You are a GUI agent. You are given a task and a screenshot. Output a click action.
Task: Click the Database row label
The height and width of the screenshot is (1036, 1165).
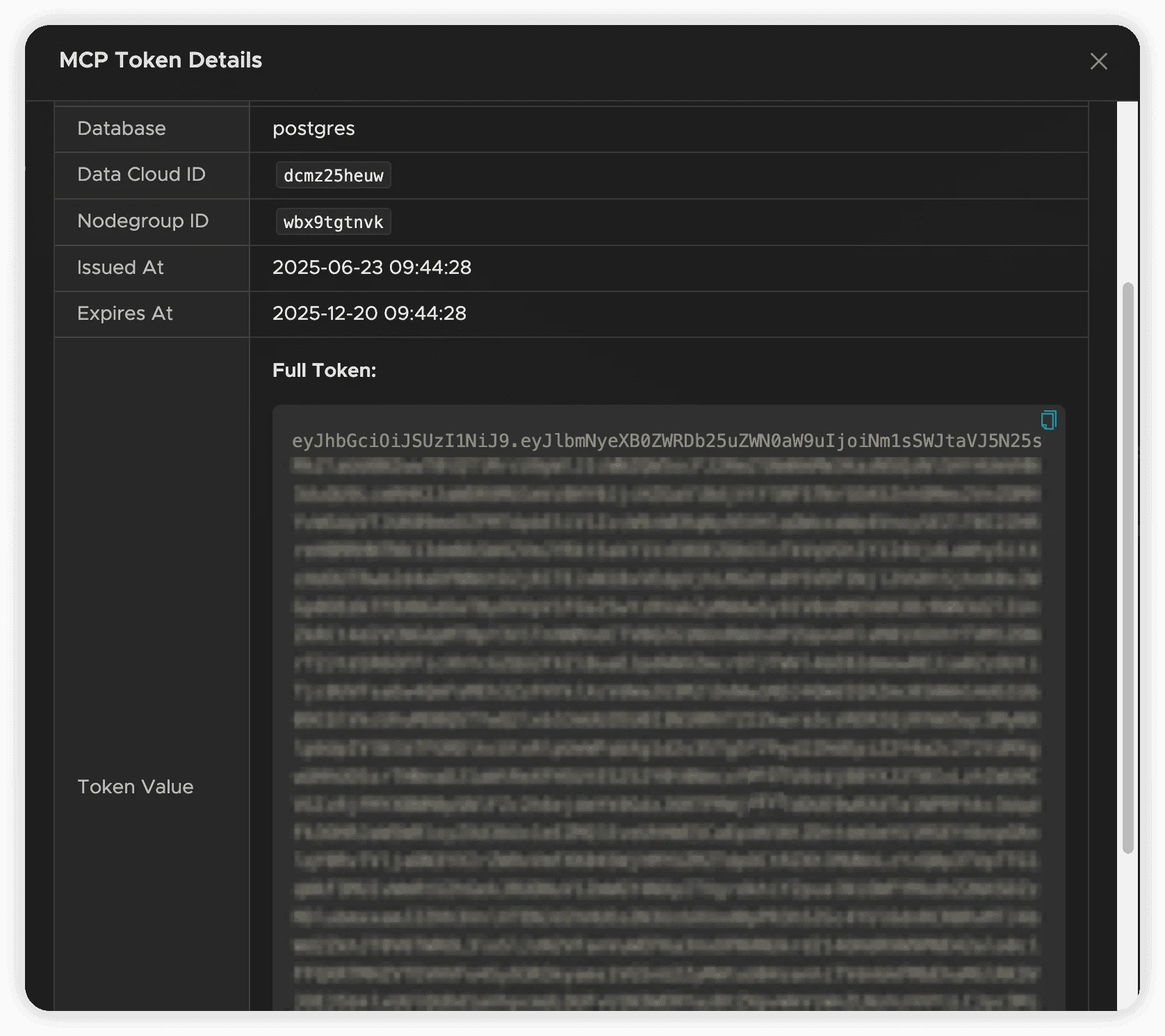click(x=122, y=129)
